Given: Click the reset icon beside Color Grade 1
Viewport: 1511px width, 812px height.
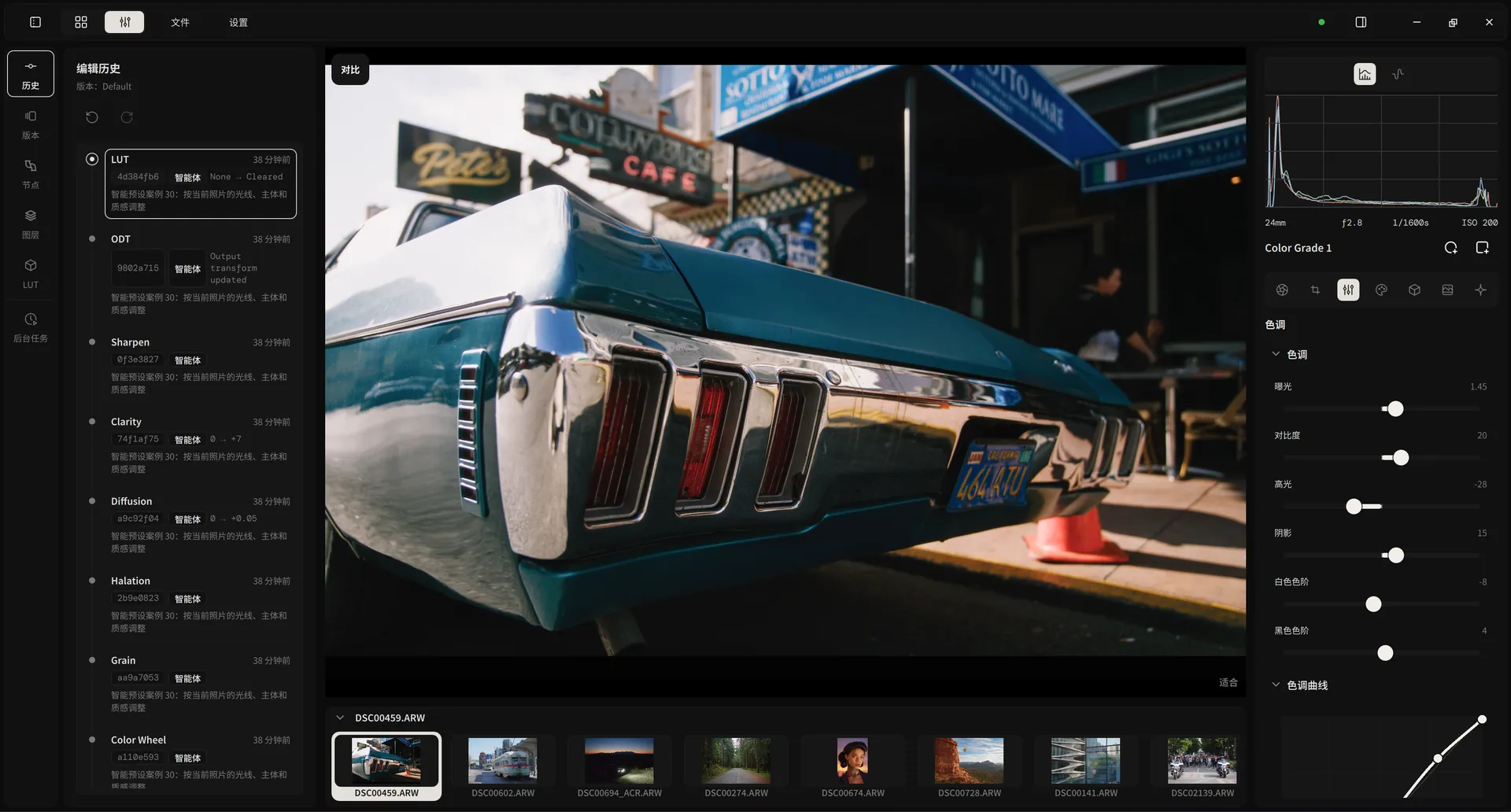Looking at the screenshot, I should [x=1450, y=248].
